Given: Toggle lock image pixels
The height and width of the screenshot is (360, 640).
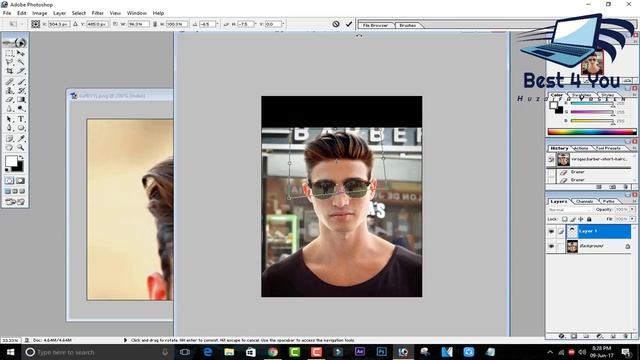Looking at the screenshot, I should click(573, 219).
